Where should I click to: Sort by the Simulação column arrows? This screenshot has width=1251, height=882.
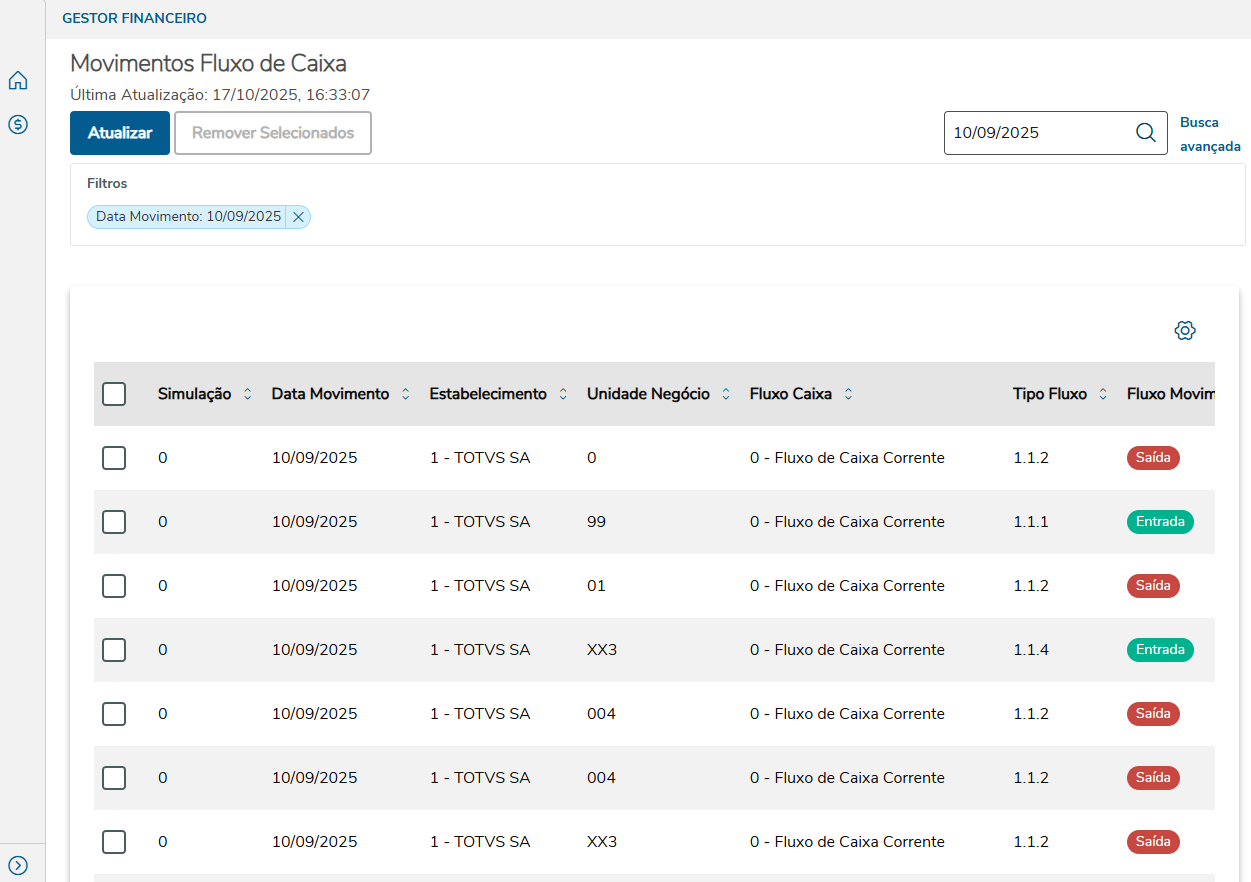(x=248, y=394)
